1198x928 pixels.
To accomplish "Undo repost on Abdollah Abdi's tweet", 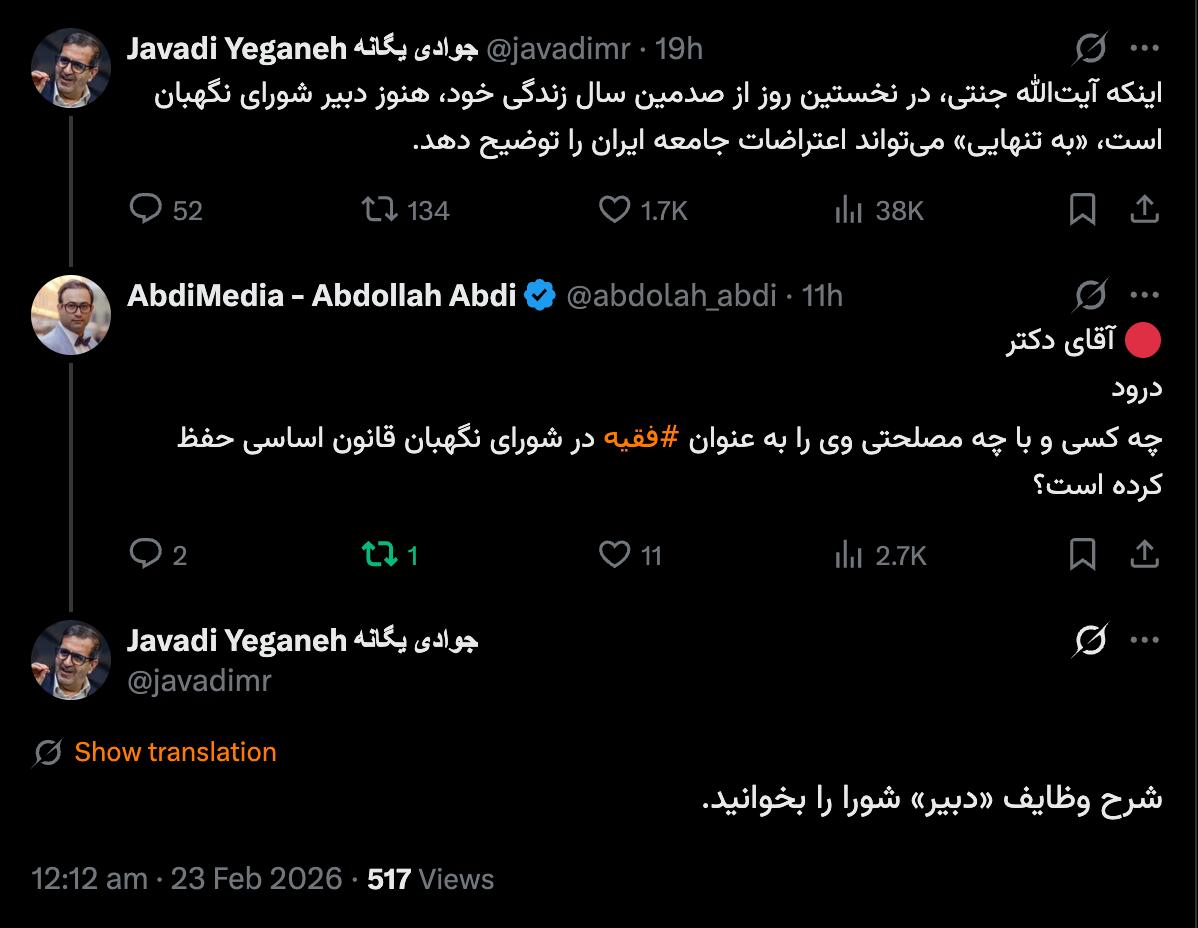I will click(380, 554).
